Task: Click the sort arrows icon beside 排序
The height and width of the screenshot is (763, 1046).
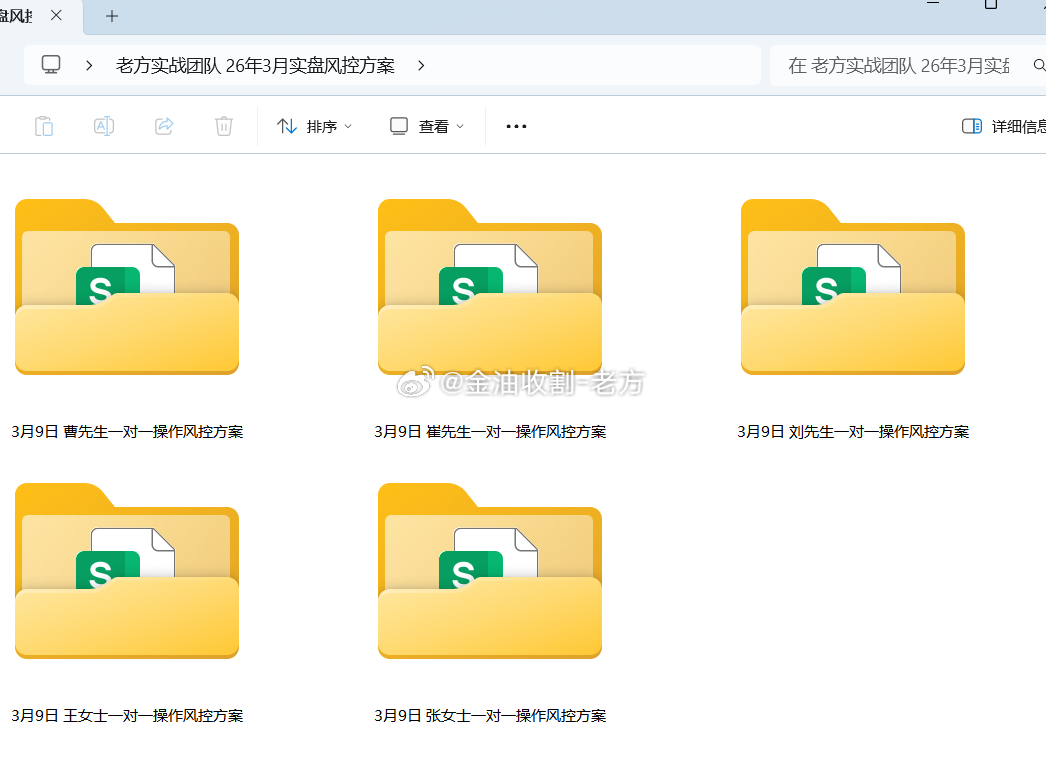Action: point(287,125)
